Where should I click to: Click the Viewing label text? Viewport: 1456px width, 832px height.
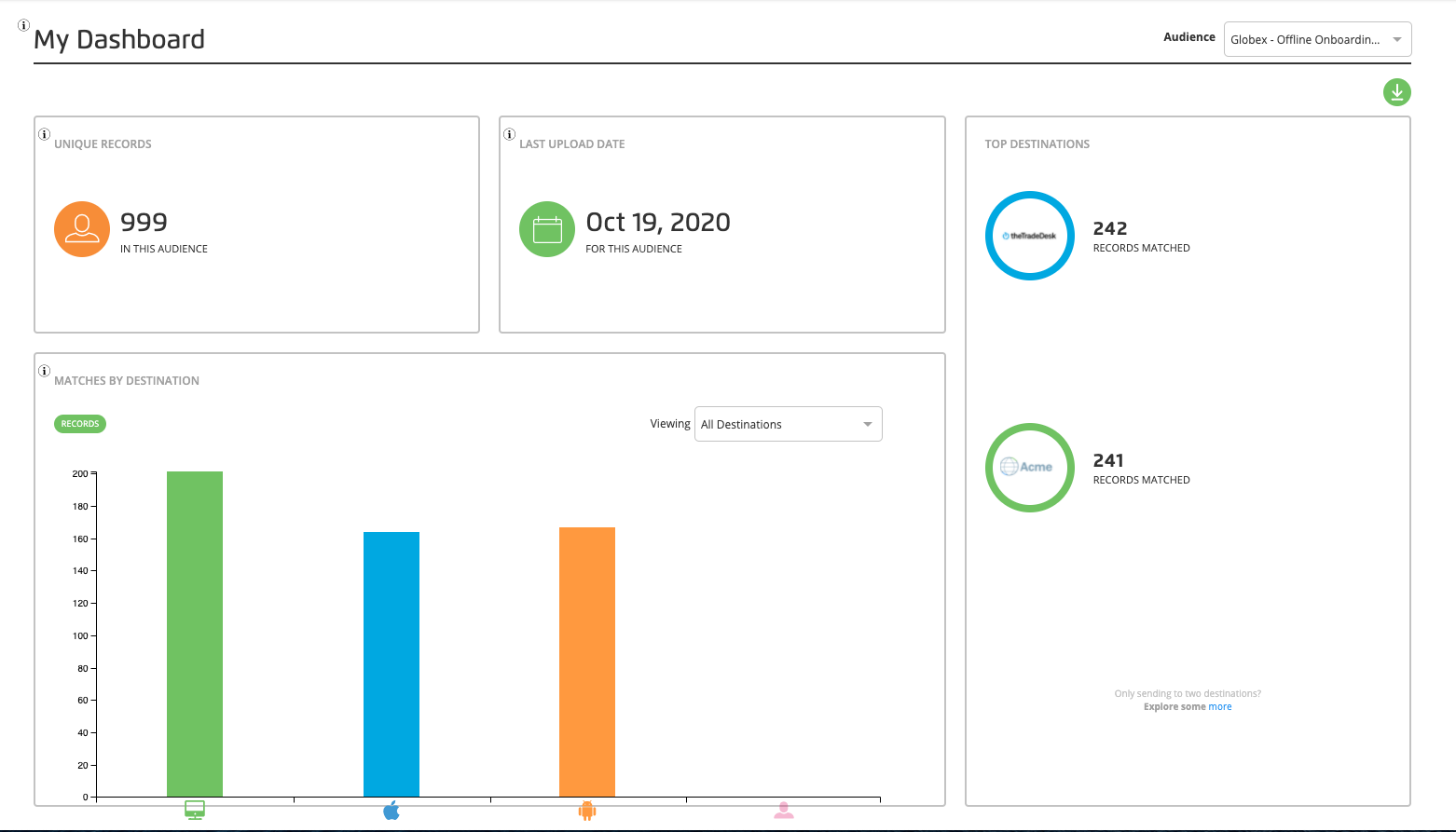coord(670,424)
